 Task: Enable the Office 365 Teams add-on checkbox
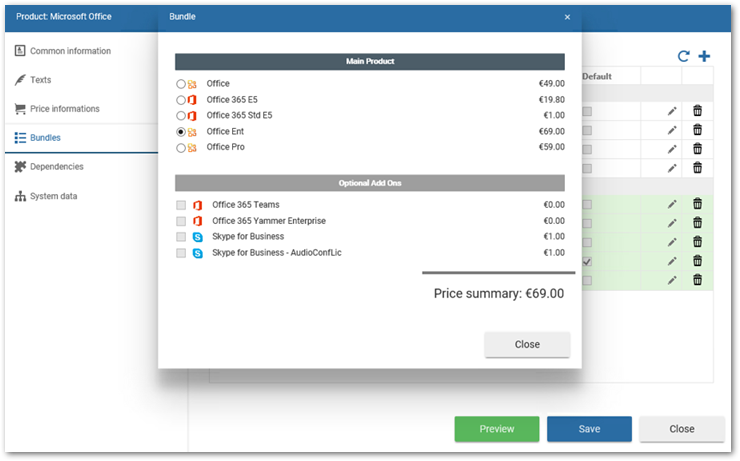pyautogui.click(x=181, y=205)
